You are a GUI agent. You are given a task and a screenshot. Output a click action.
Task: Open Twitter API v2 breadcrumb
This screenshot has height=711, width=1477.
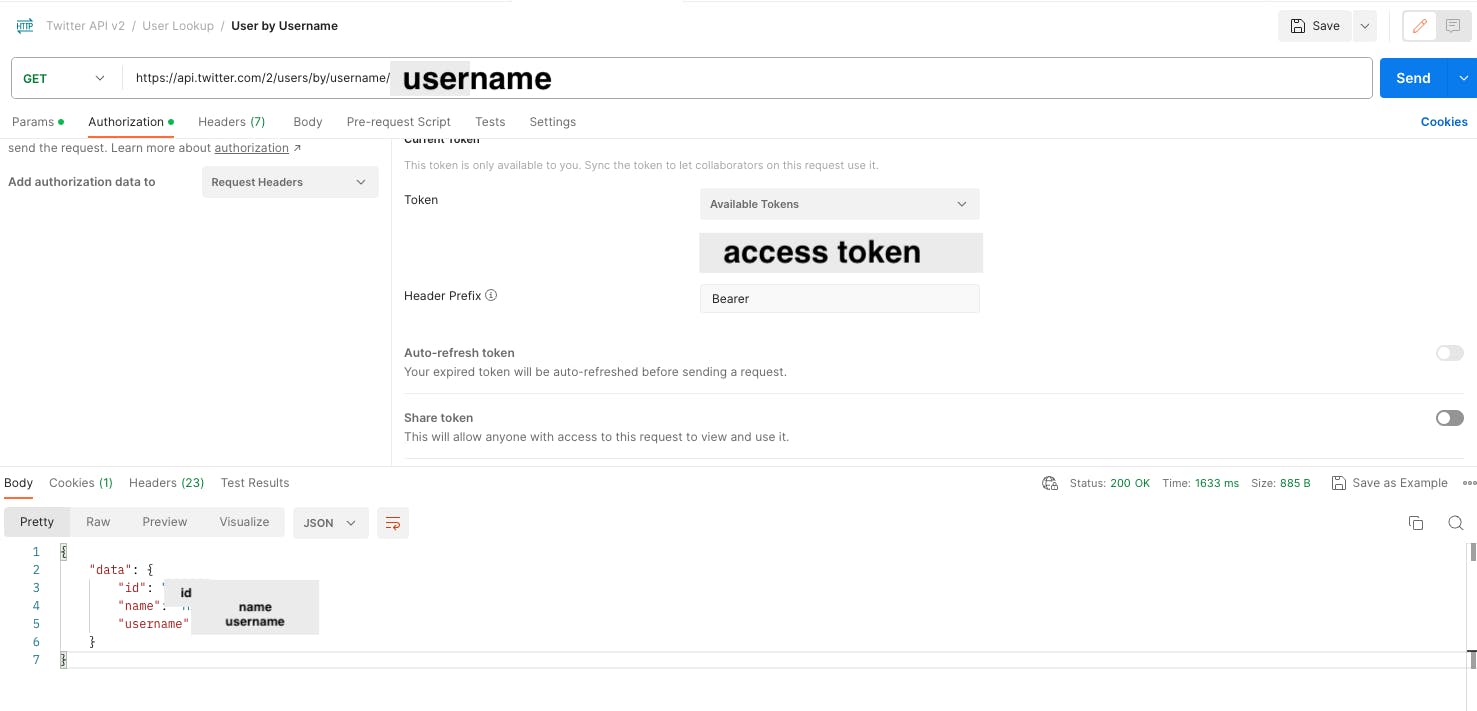click(85, 26)
